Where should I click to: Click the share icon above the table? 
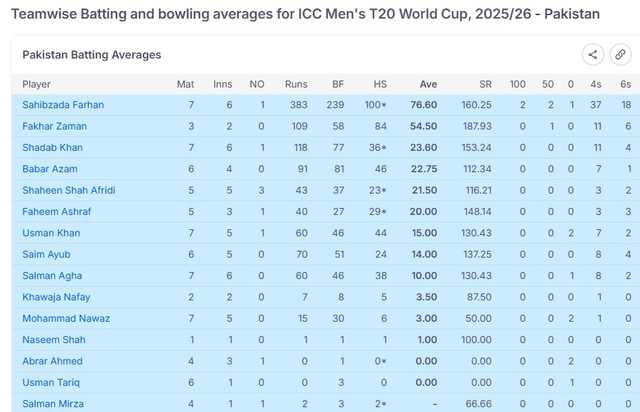(593, 55)
